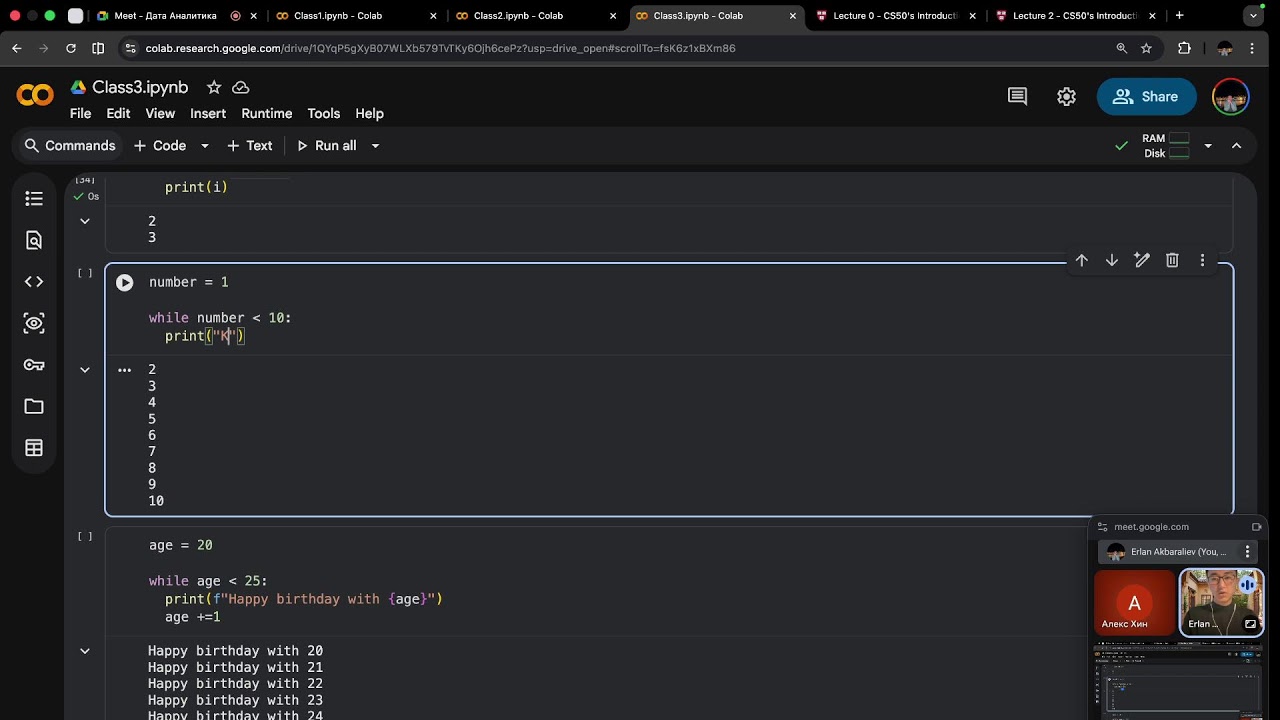
Task: Click Erlan's video tile in Meet popup
Action: coord(1221,602)
